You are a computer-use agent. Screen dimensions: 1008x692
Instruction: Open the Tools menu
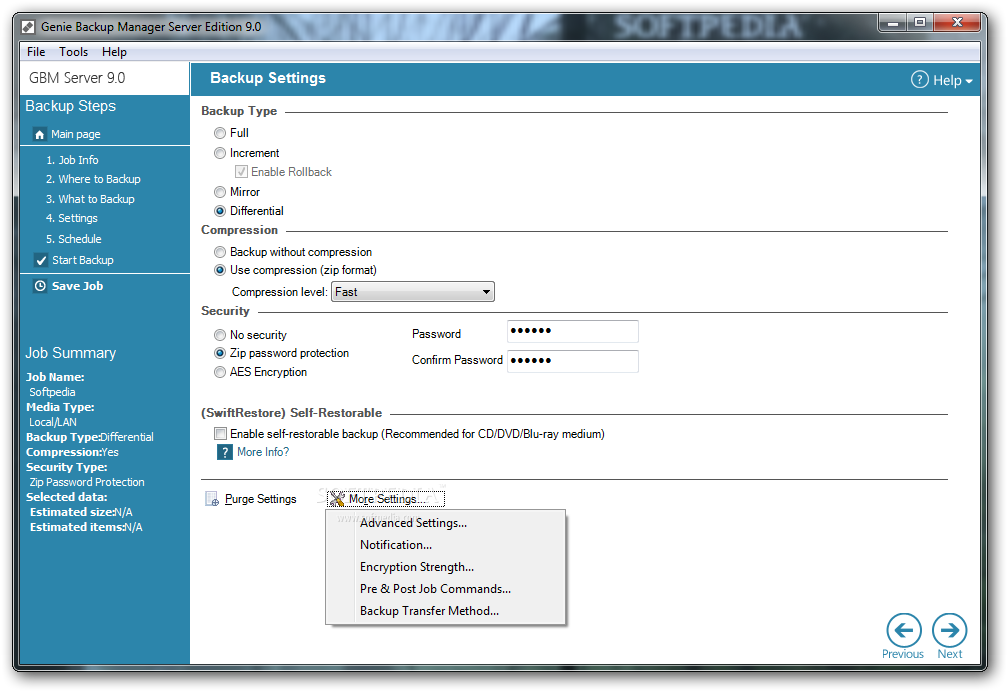coord(73,52)
